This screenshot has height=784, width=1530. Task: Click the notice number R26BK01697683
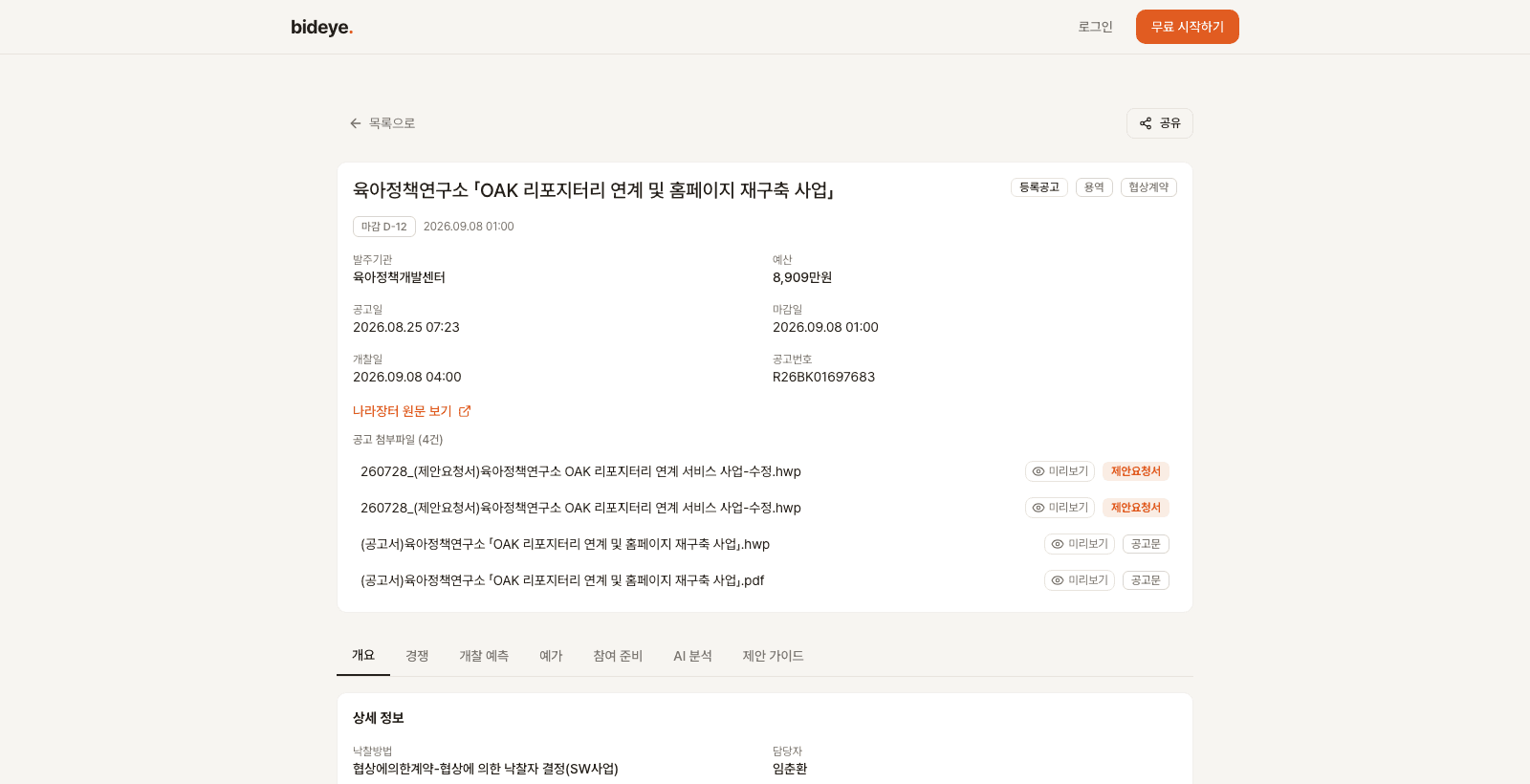click(x=823, y=377)
